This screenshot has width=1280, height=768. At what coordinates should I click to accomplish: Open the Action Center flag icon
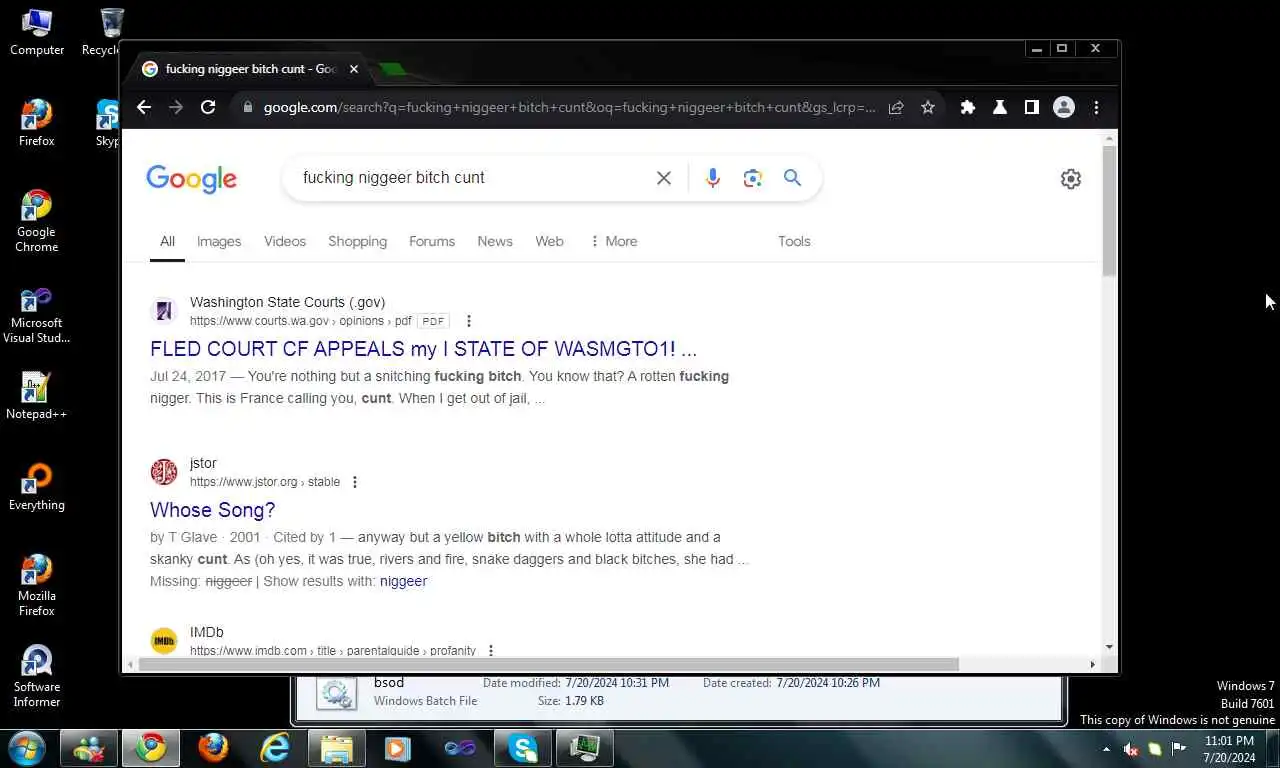point(1179,749)
